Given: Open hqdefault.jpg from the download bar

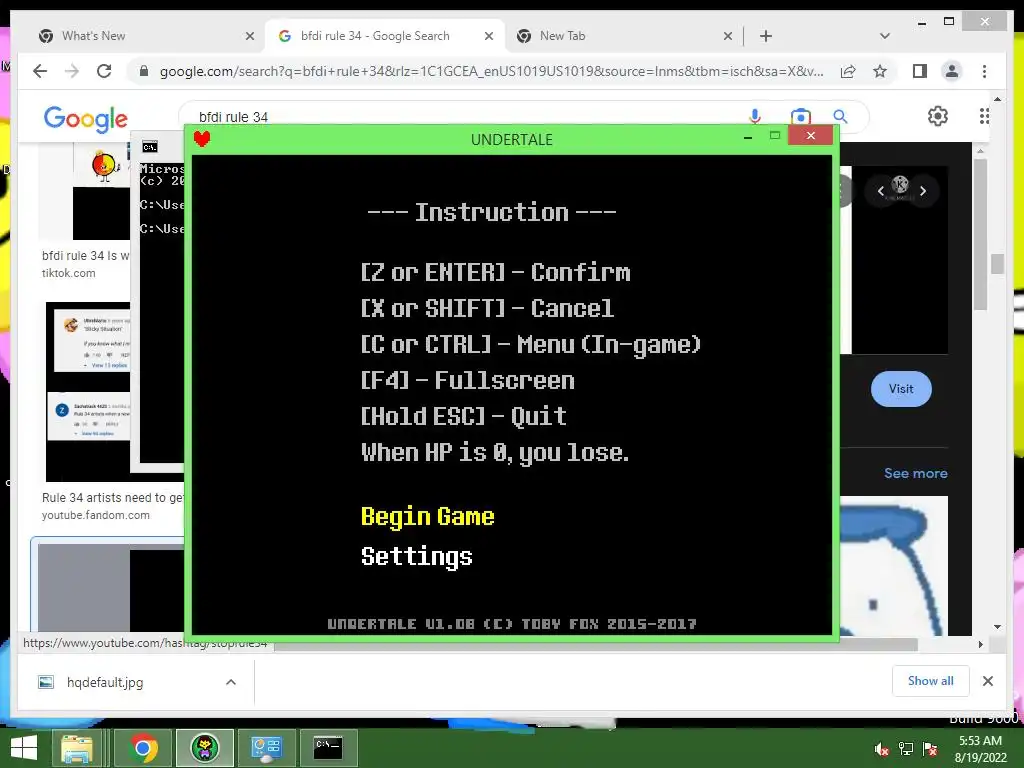Looking at the screenshot, I should coord(104,682).
